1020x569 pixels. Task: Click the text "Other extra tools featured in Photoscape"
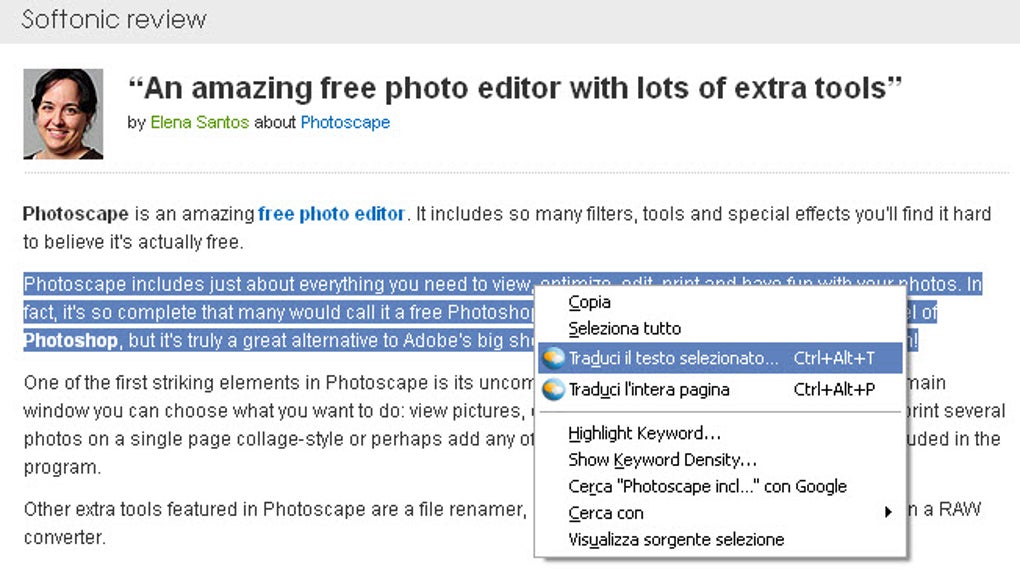pyautogui.click(x=195, y=509)
